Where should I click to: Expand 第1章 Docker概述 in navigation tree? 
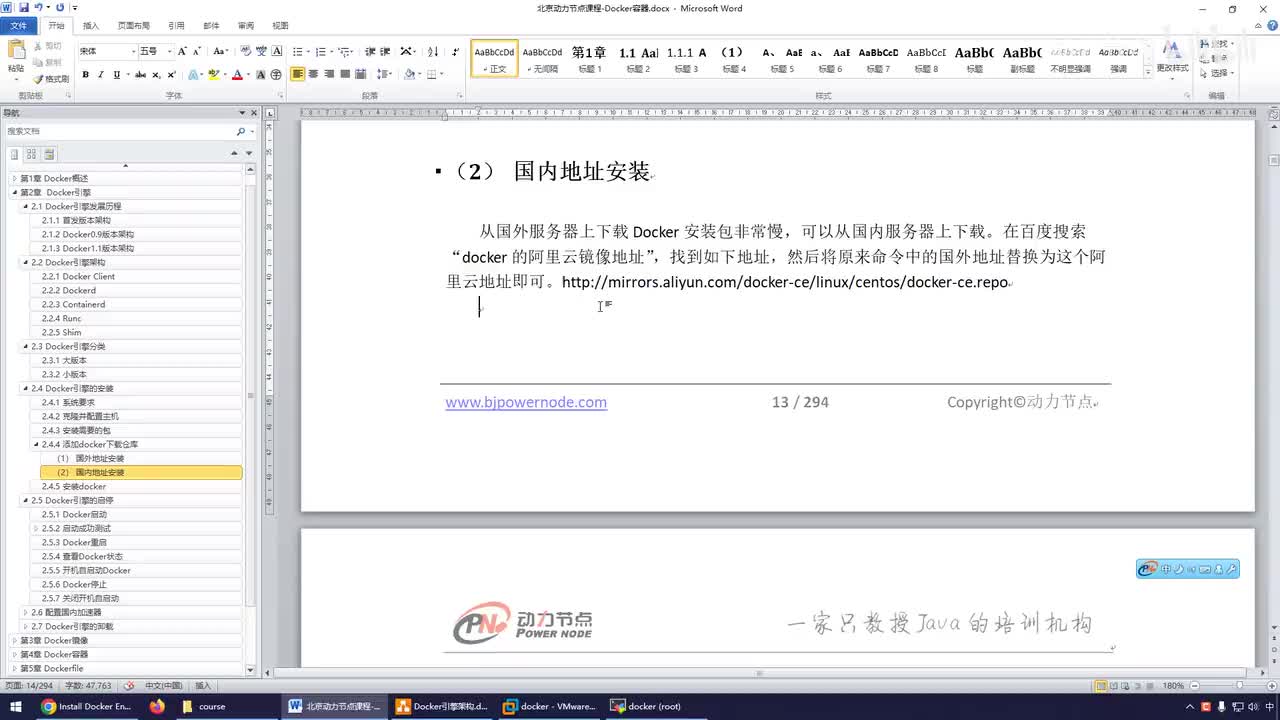14,178
